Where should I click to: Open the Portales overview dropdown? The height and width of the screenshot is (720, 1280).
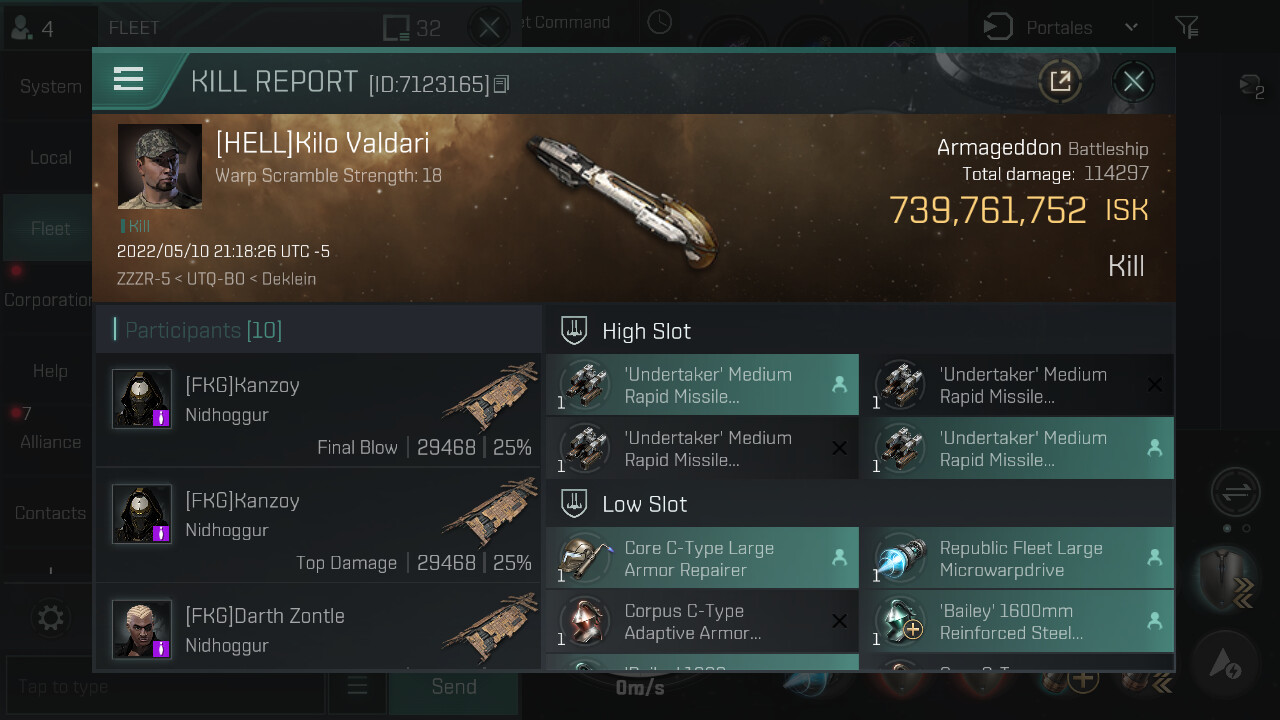1062,27
